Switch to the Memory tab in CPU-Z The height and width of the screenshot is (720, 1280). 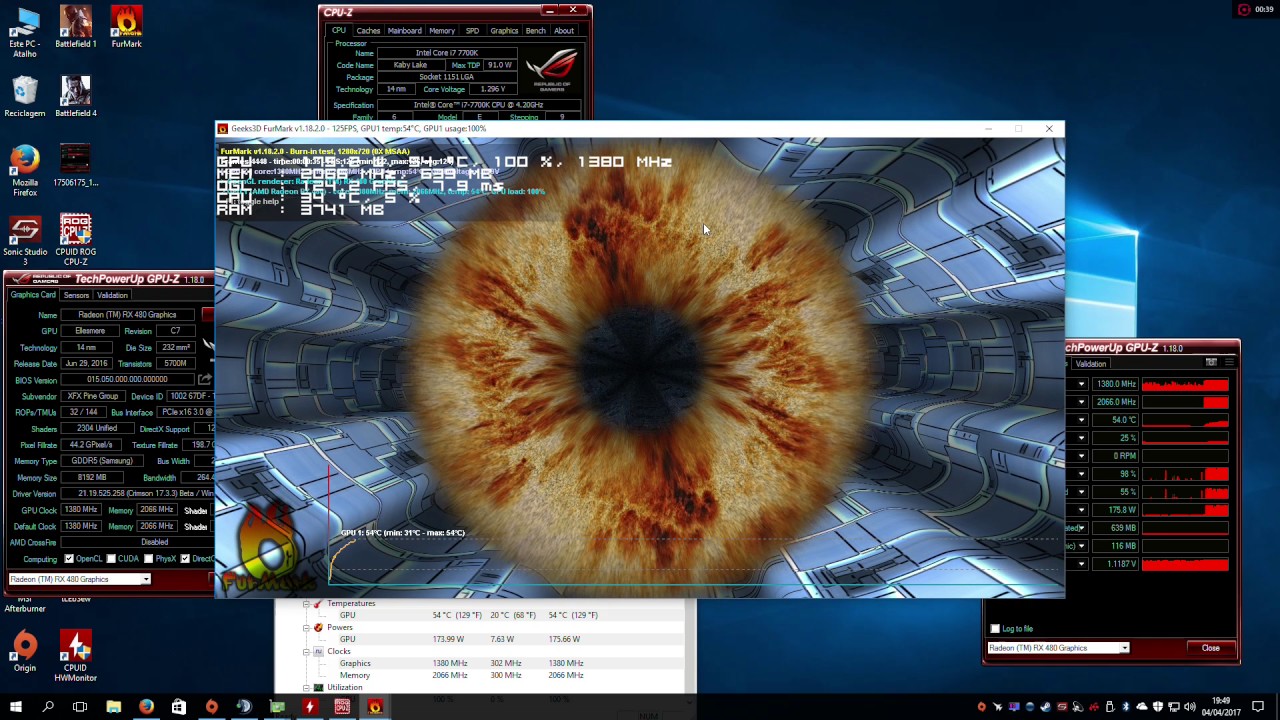tap(442, 31)
